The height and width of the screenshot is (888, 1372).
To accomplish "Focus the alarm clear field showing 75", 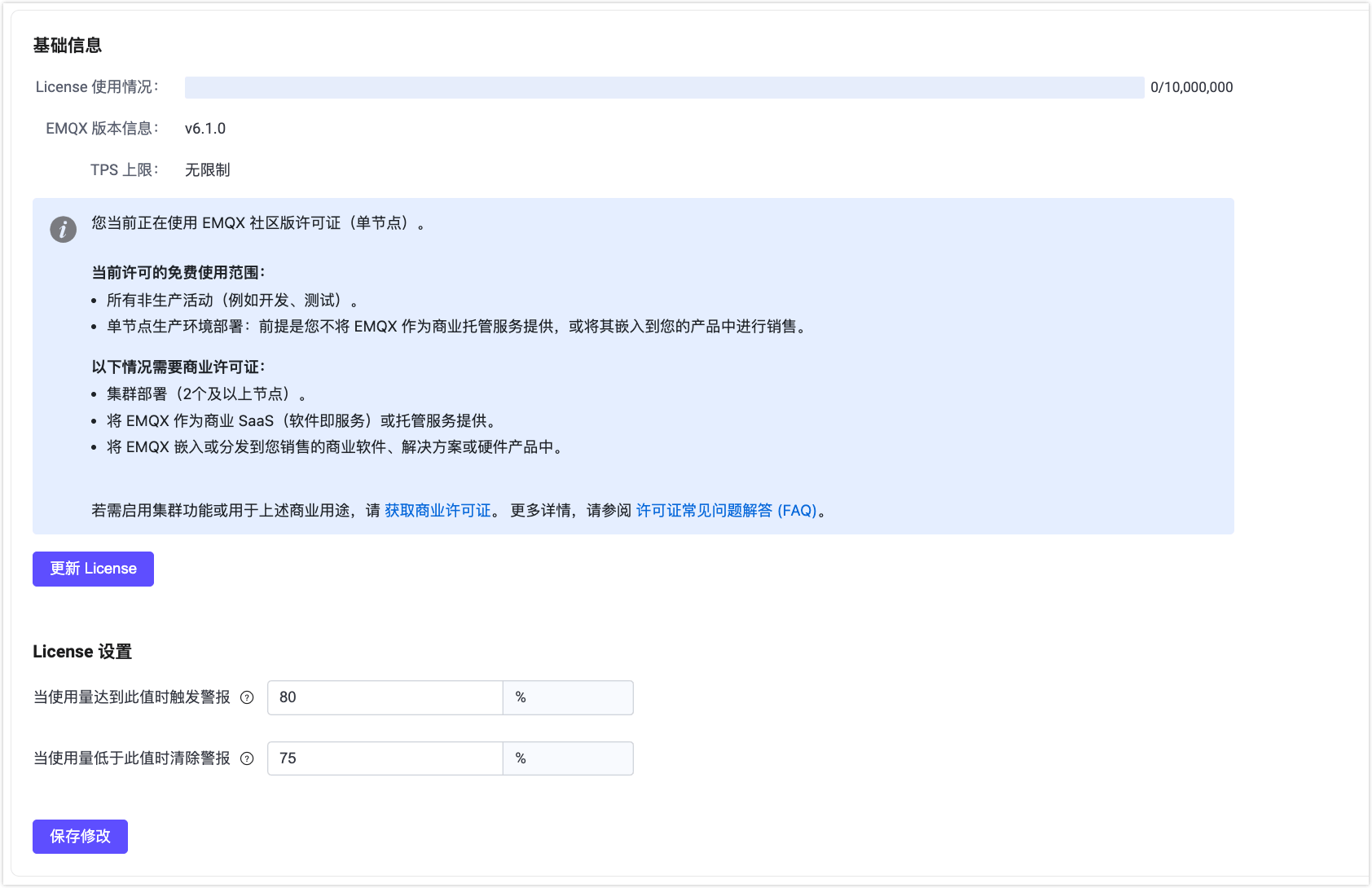I will (x=385, y=758).
